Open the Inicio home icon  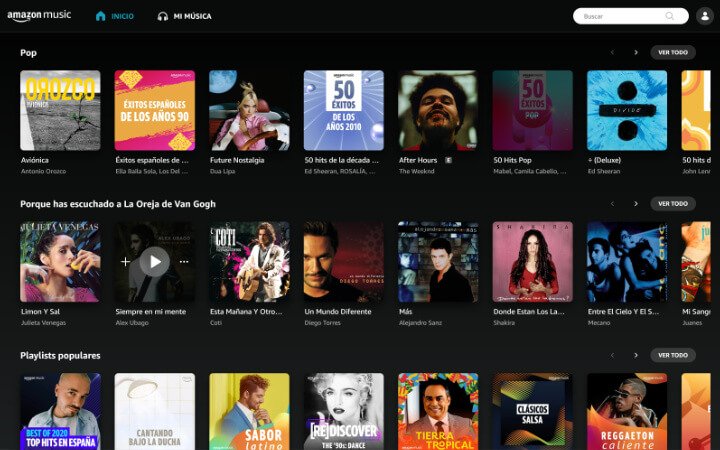[101, 16]
